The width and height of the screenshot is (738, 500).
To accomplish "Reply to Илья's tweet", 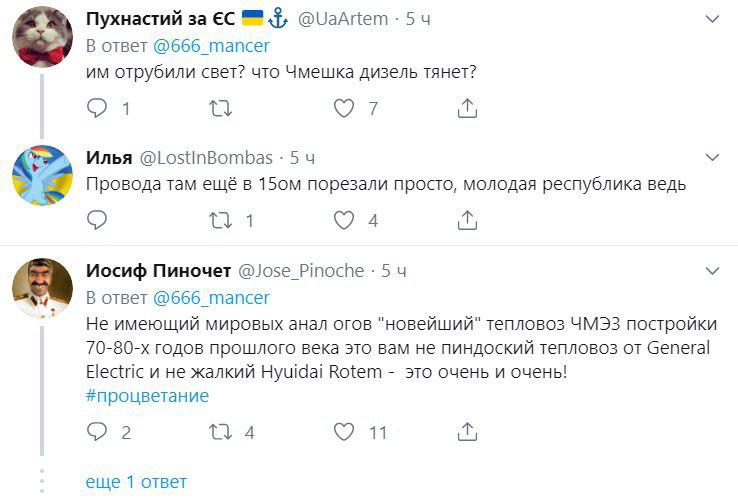I will click(x=97, y=220).
